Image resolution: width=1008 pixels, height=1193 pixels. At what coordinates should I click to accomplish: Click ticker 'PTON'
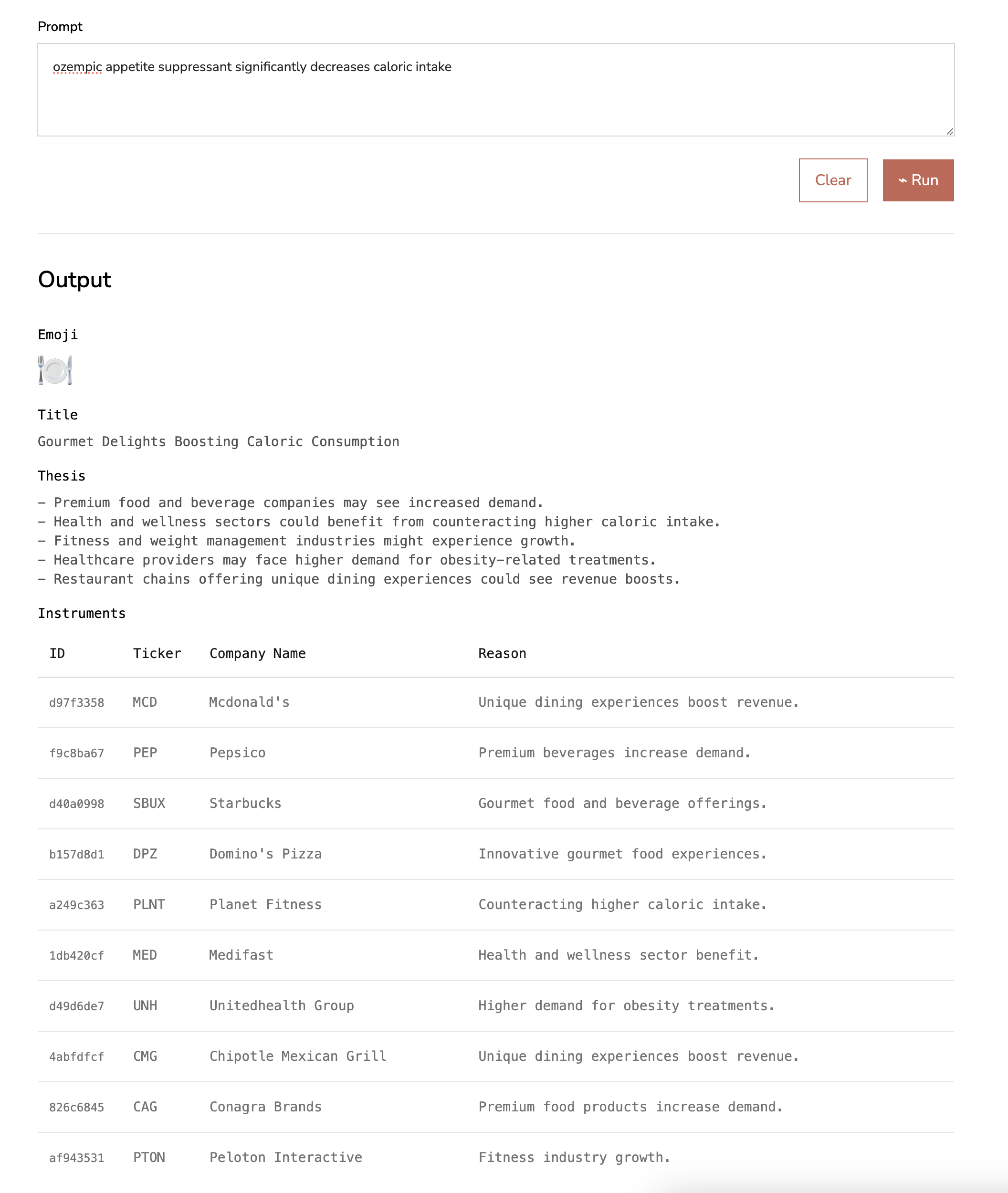(x=148, y=1157)
